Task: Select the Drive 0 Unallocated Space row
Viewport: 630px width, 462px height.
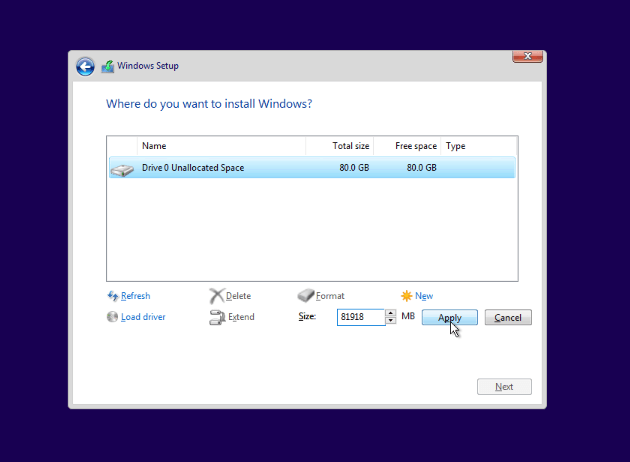Action: coord(310,168)
